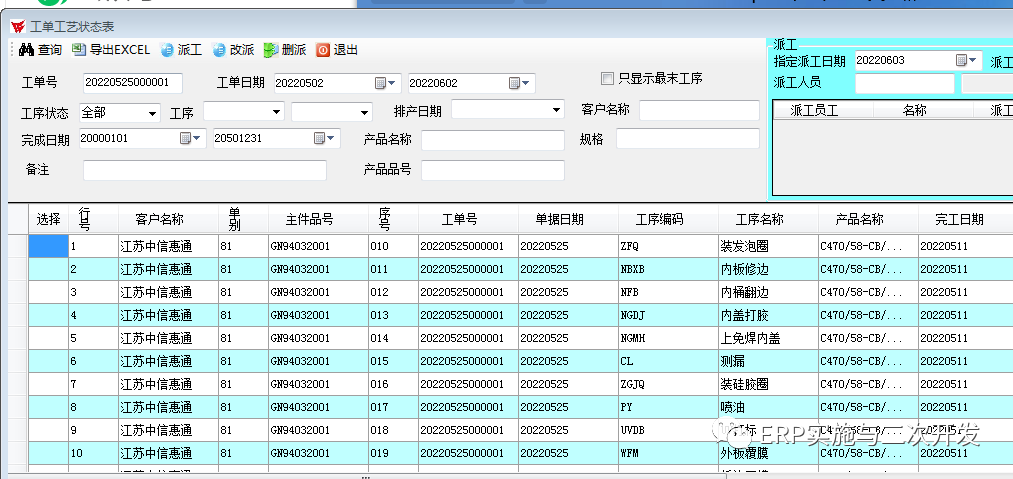Open calendar for 工单日期 start 20220502

(381, 83)
